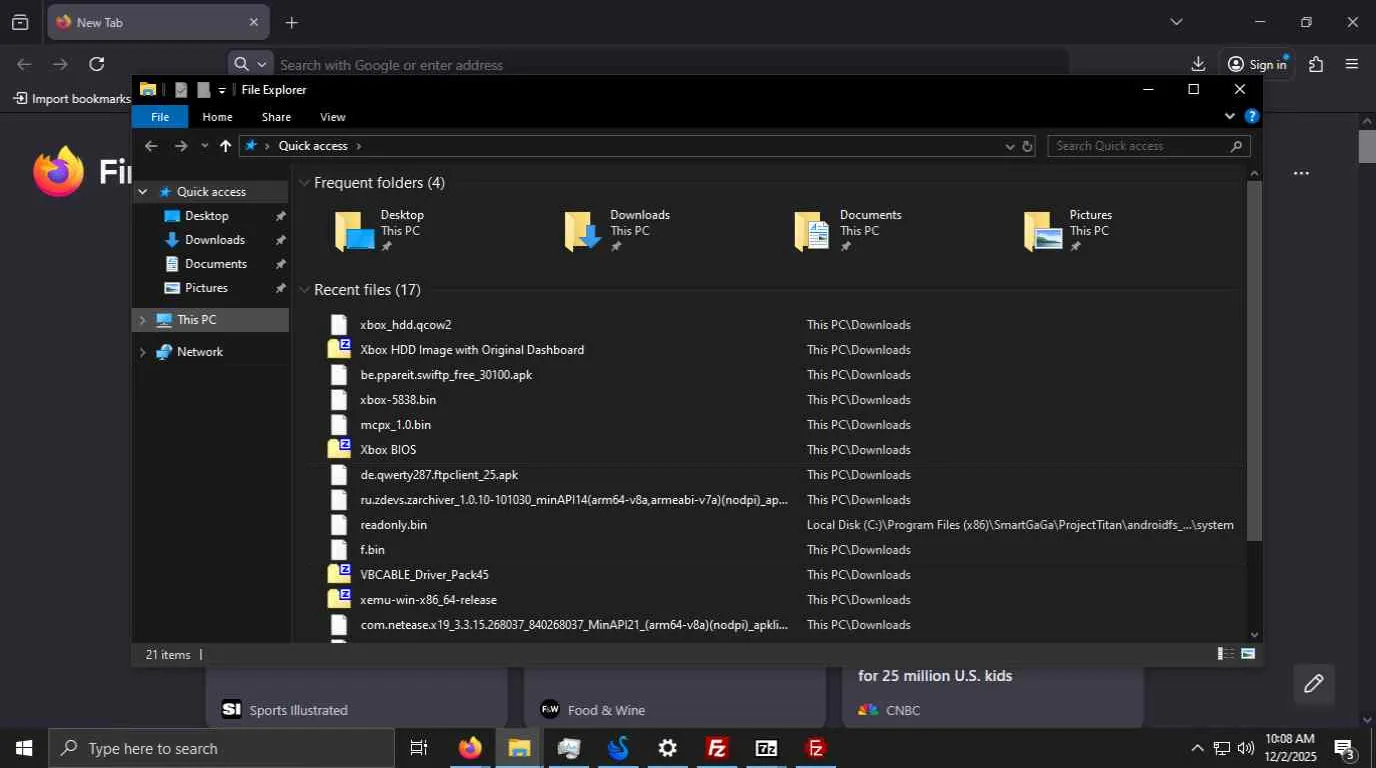The width and height of the screenshot is (1376, 768).
Task: Select the xbox_hdd.qcow2 file
Action: click(x=405, y=325)
